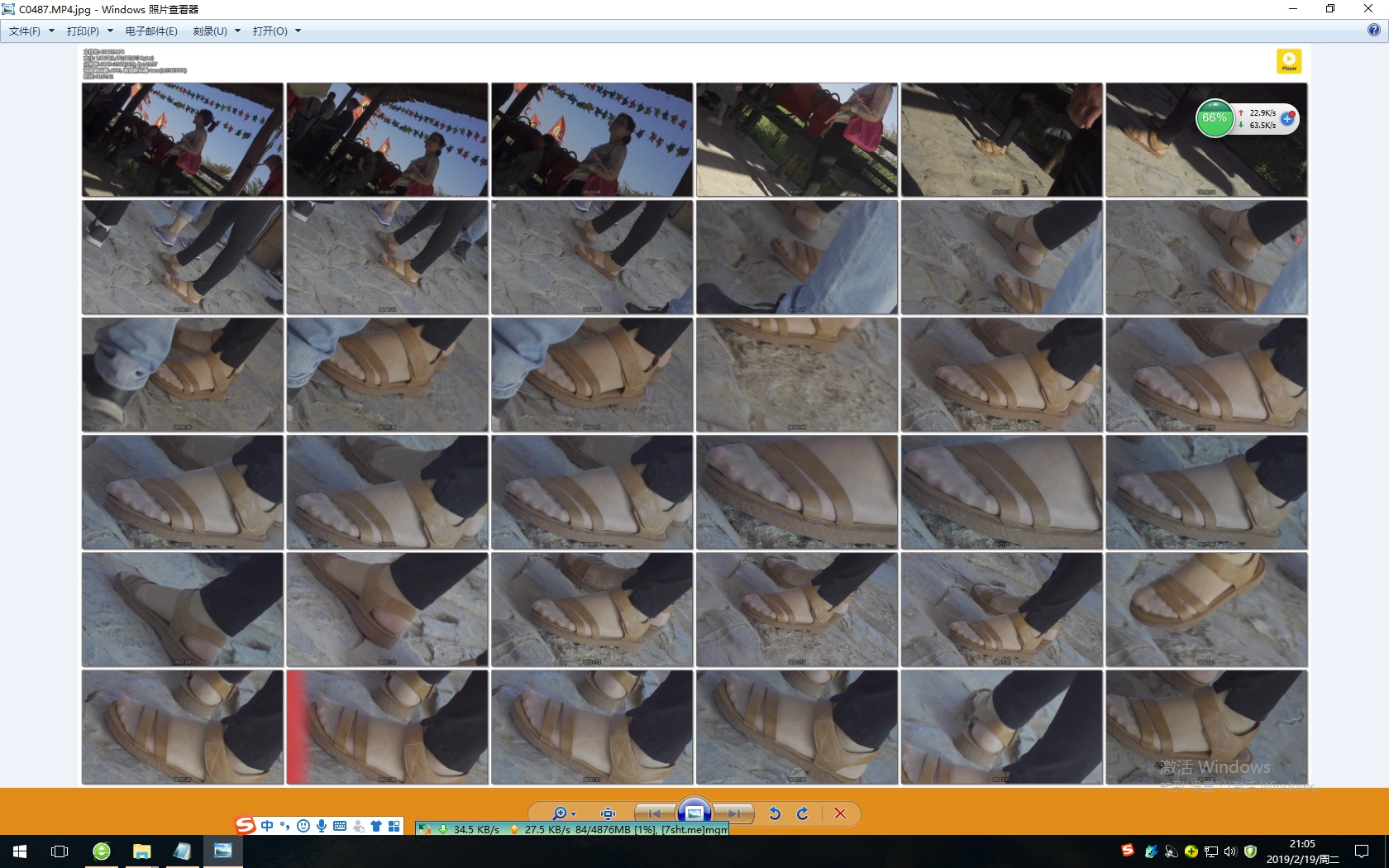The width and height of the screenshot is (1389, 868).
Task: Open the 打开(O) menu
Action: [x=276, y=31]
